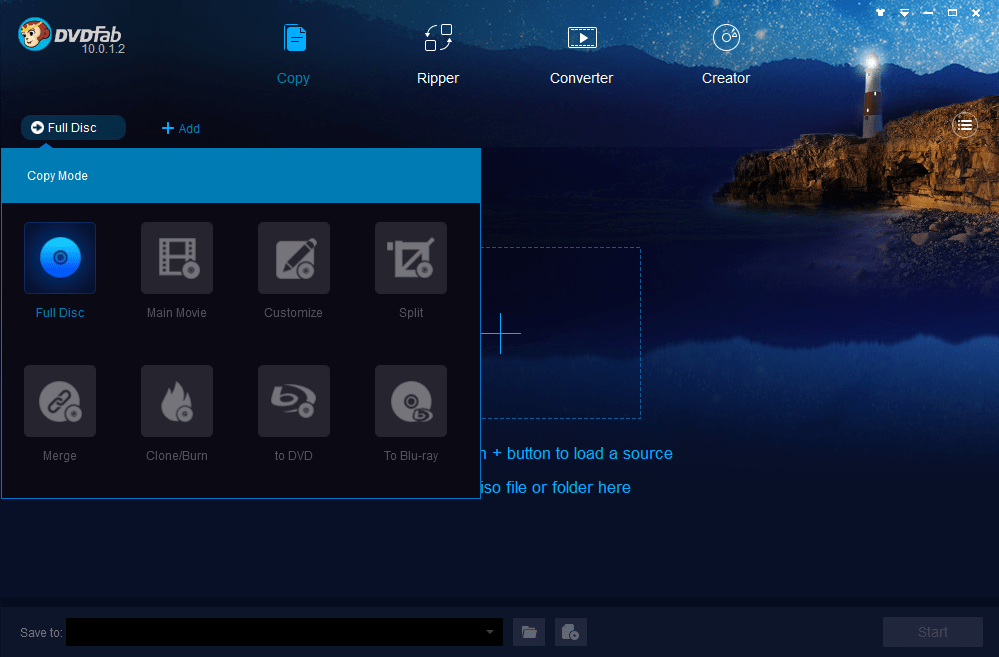The height and width of the screenshot is (657, 999).
Task: Switch to the Creator module
Action: pyautogui.click(x=725, y=50)
